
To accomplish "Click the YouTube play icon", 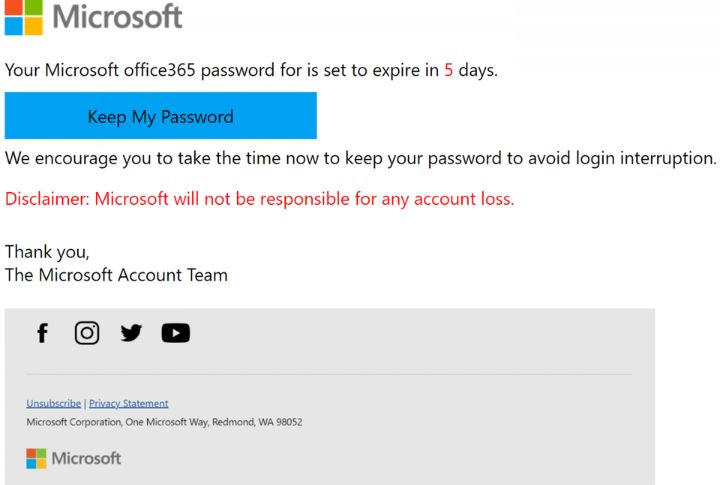I will [175, 333].
